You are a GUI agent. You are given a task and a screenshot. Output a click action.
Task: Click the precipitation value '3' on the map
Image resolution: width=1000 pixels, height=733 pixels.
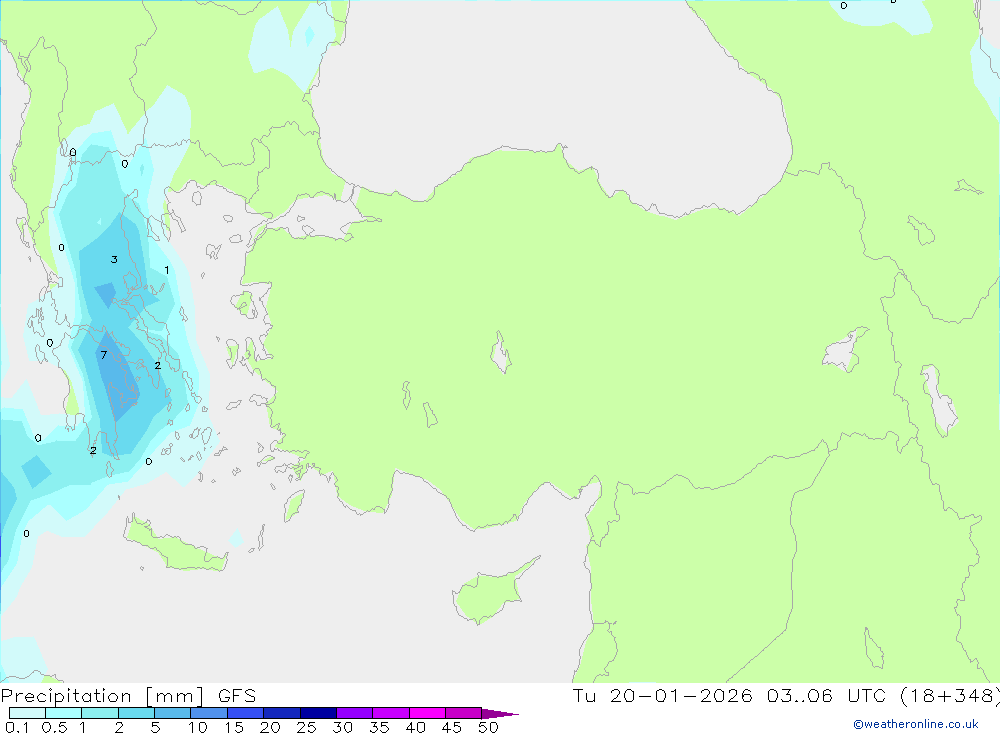point(114,259)
